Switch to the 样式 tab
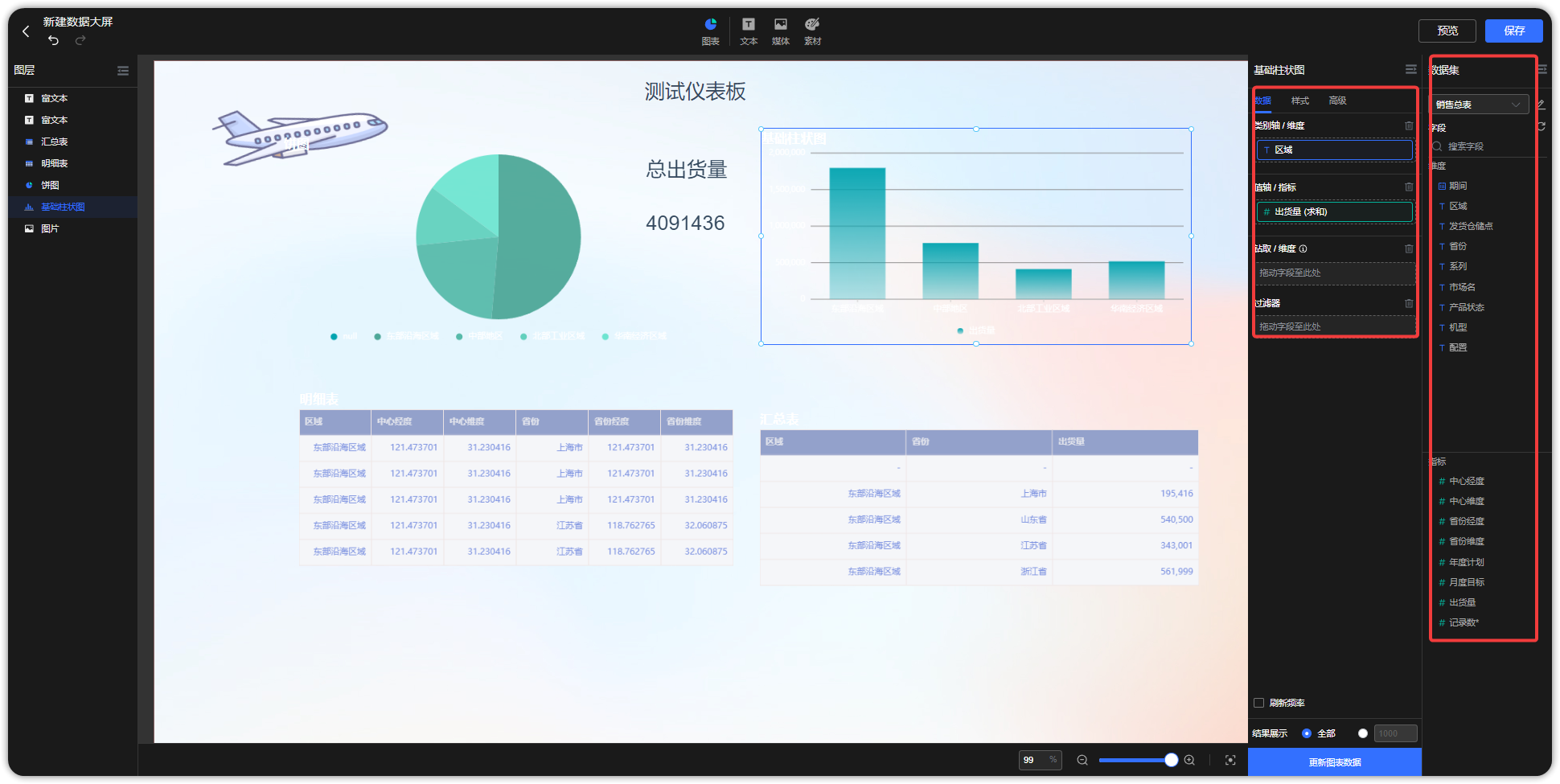The width and height of the screenshot is (1560, 784). [1300, 101]
